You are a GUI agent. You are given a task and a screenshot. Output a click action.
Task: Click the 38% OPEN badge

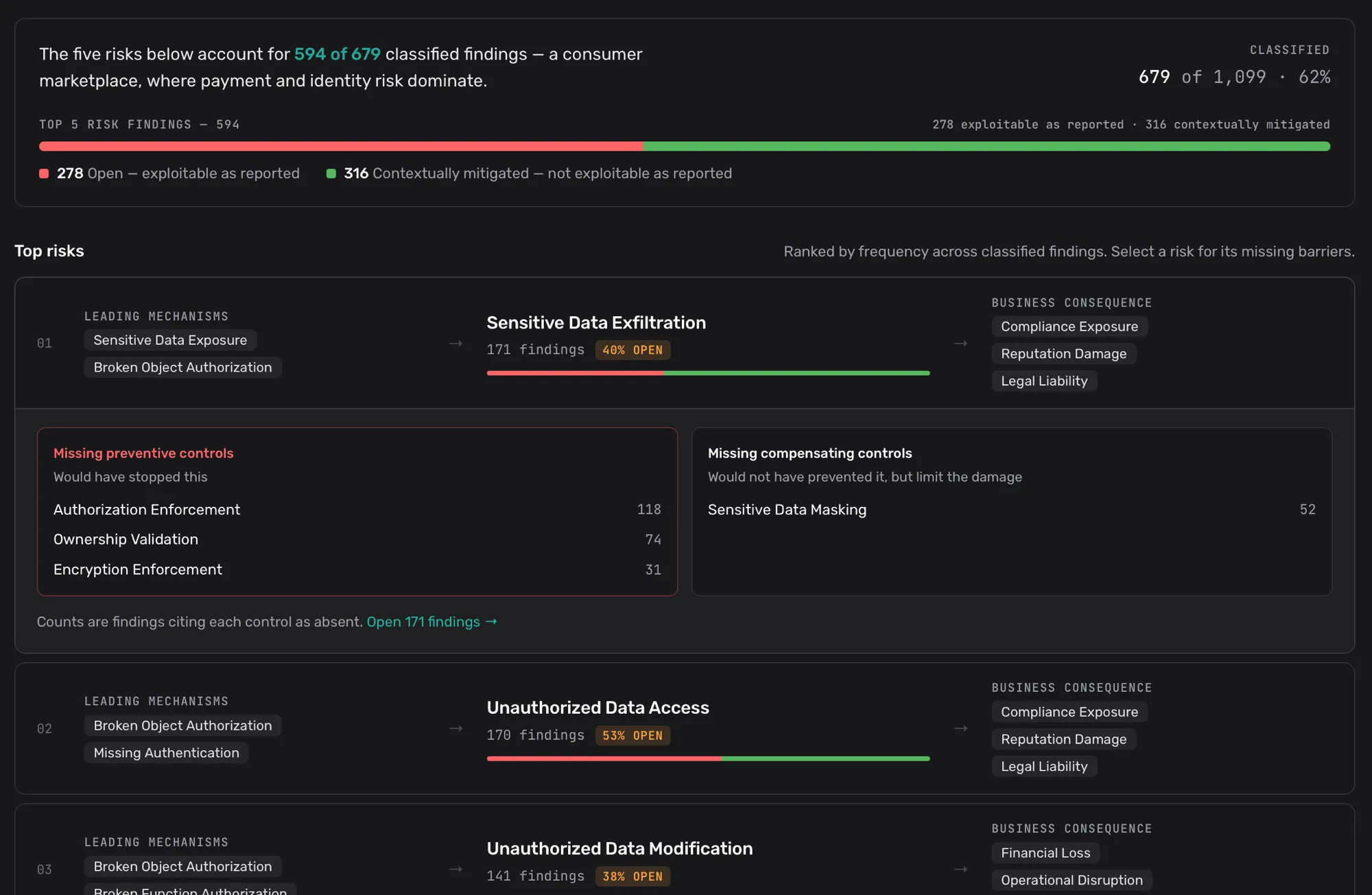point(632,876)
